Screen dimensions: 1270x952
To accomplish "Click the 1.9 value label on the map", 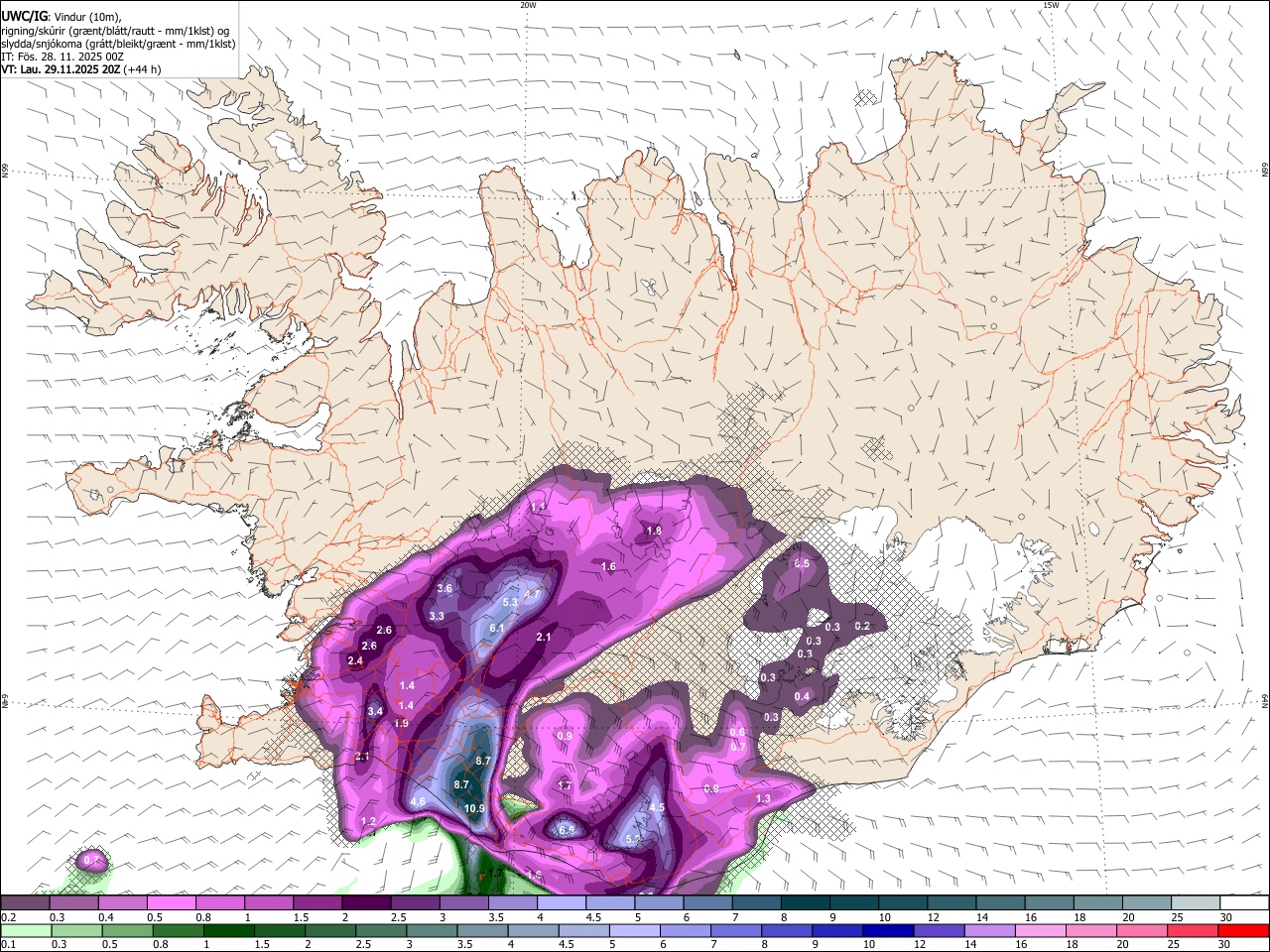I will click(x=401, y=723).
